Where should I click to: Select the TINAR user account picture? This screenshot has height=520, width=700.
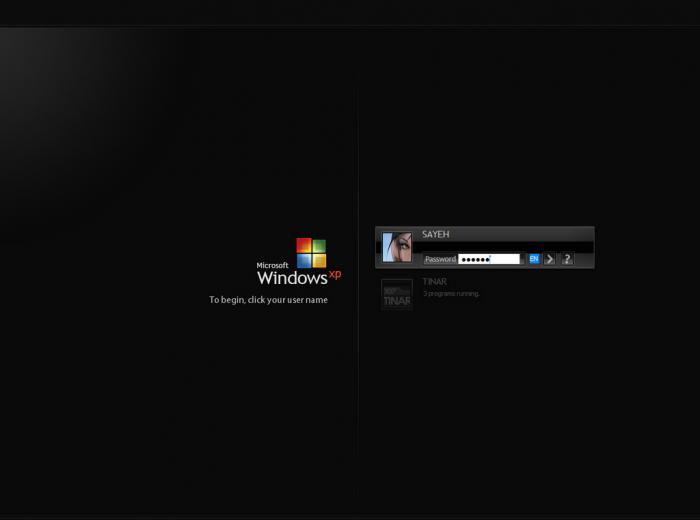[396, 294]
